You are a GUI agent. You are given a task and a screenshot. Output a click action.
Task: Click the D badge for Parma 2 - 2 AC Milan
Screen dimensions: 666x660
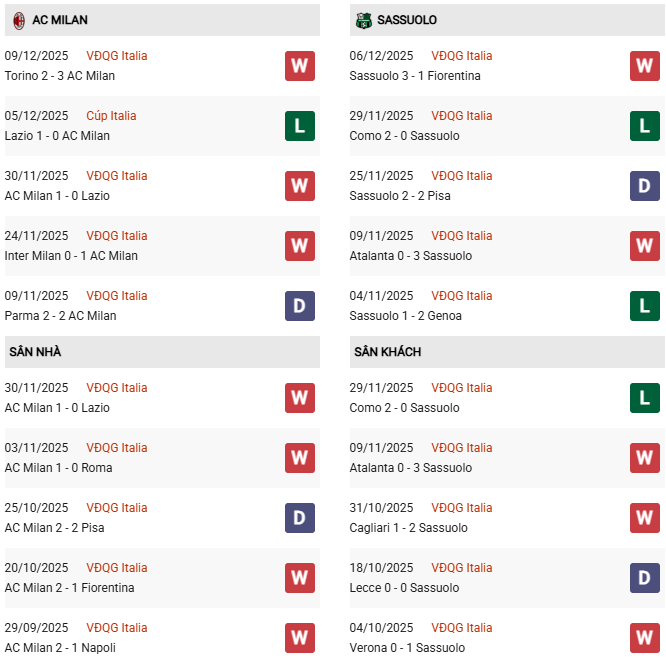(299, 306)
